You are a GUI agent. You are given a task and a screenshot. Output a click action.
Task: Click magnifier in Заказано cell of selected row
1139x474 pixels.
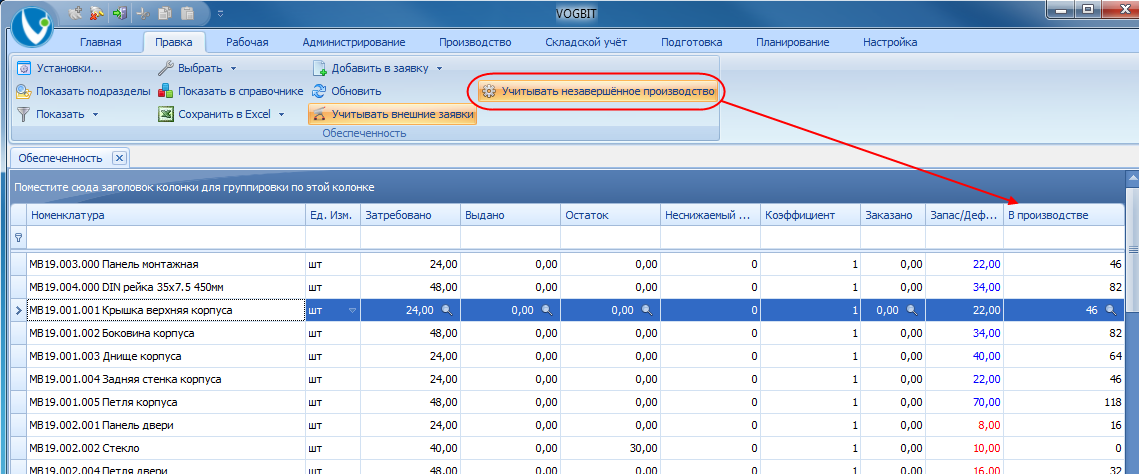click(x=912, y=310)
